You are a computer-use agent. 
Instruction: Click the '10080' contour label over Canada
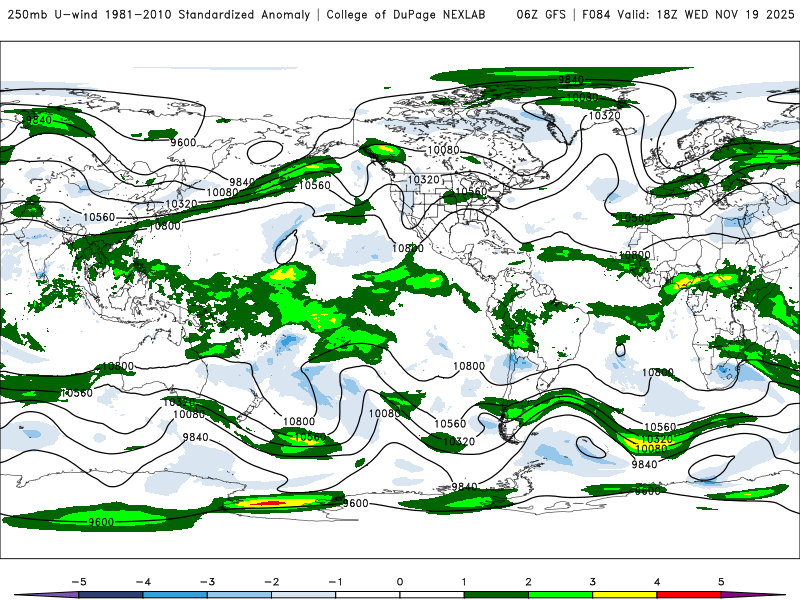[443, 150]
